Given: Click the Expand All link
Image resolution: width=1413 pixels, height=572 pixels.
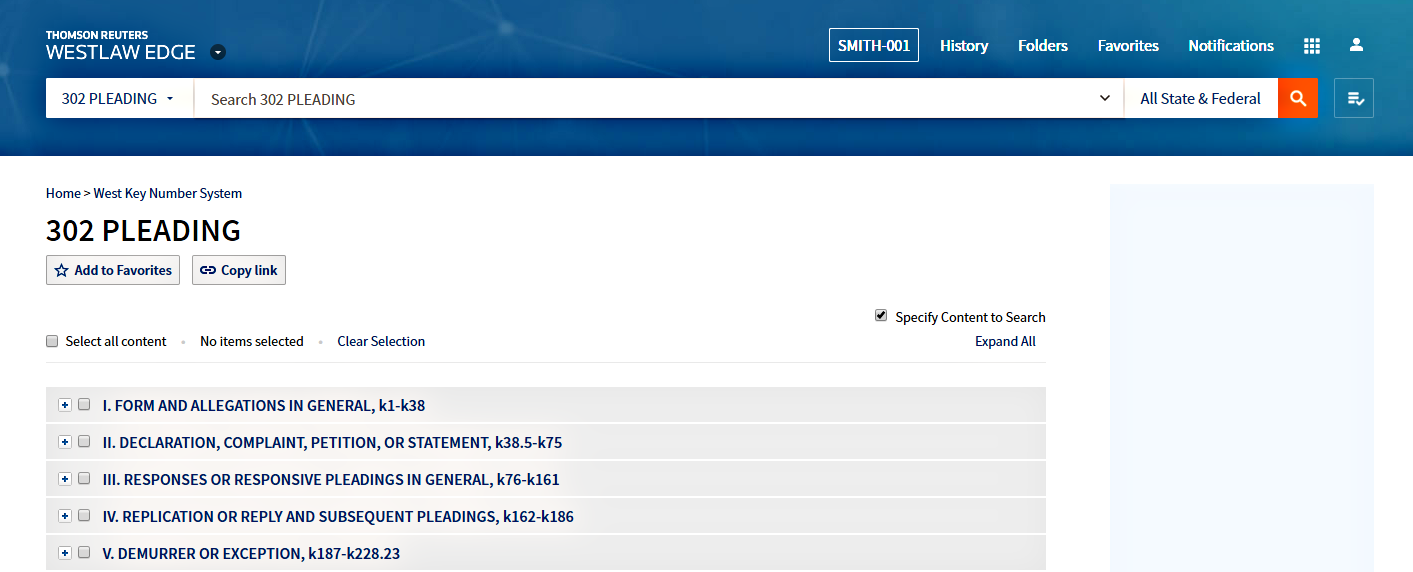Looking at the screenshot, I should coord(1005,342).
